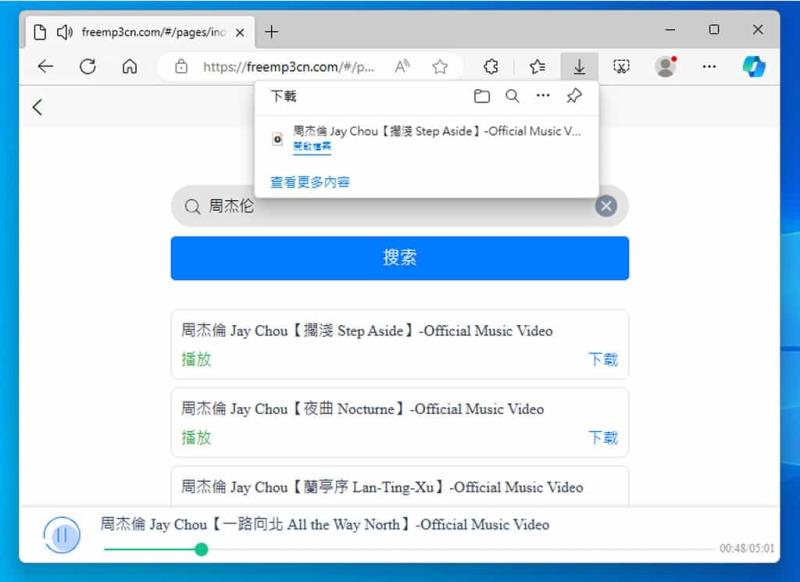Click the downloaded file's media icon
The width and height of the screenshot is (800, 582).
pos(277,139)
